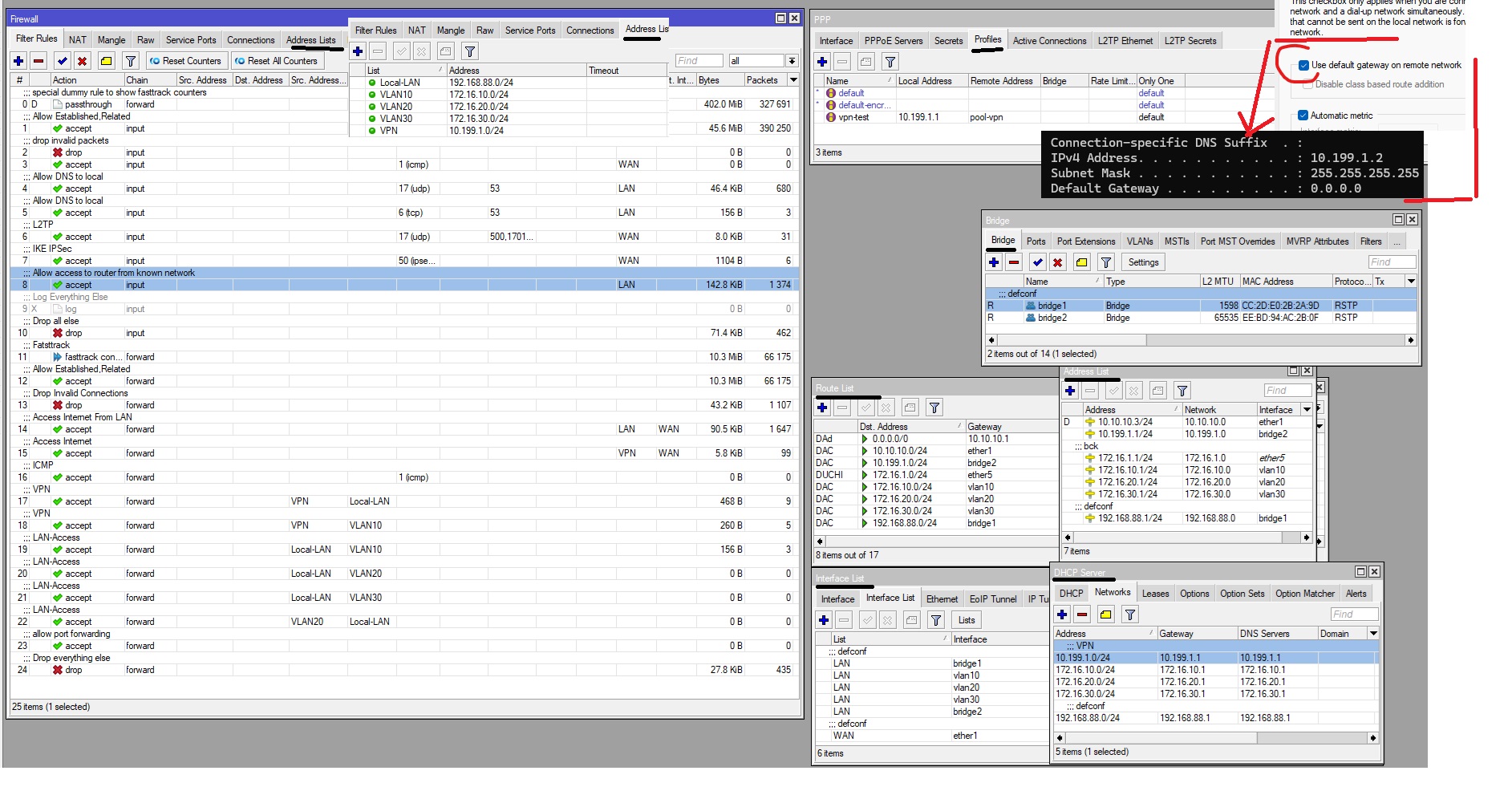This screenshot has width=1512, height=795.
Task: Click the filter funnel icon in PPP window
Action: pos(890,62)
